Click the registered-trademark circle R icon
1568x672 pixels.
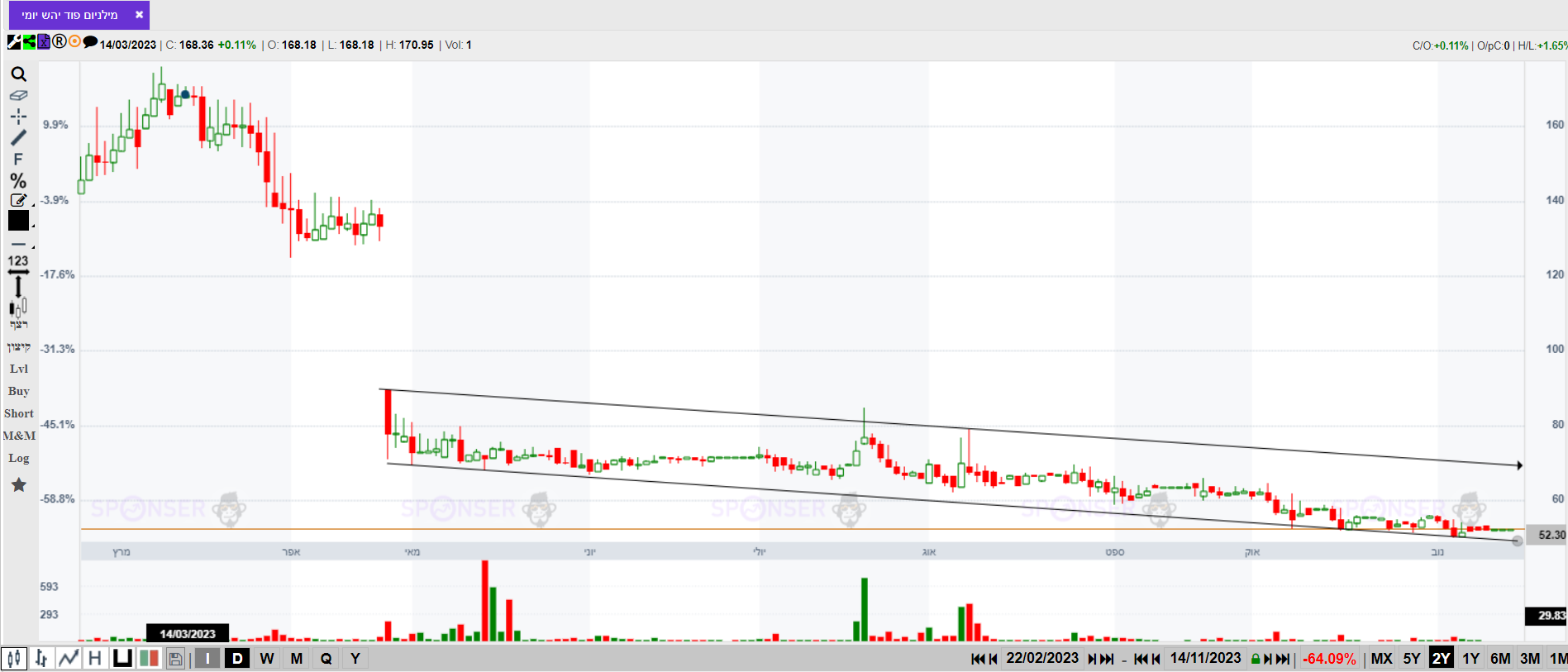point(60,42)
